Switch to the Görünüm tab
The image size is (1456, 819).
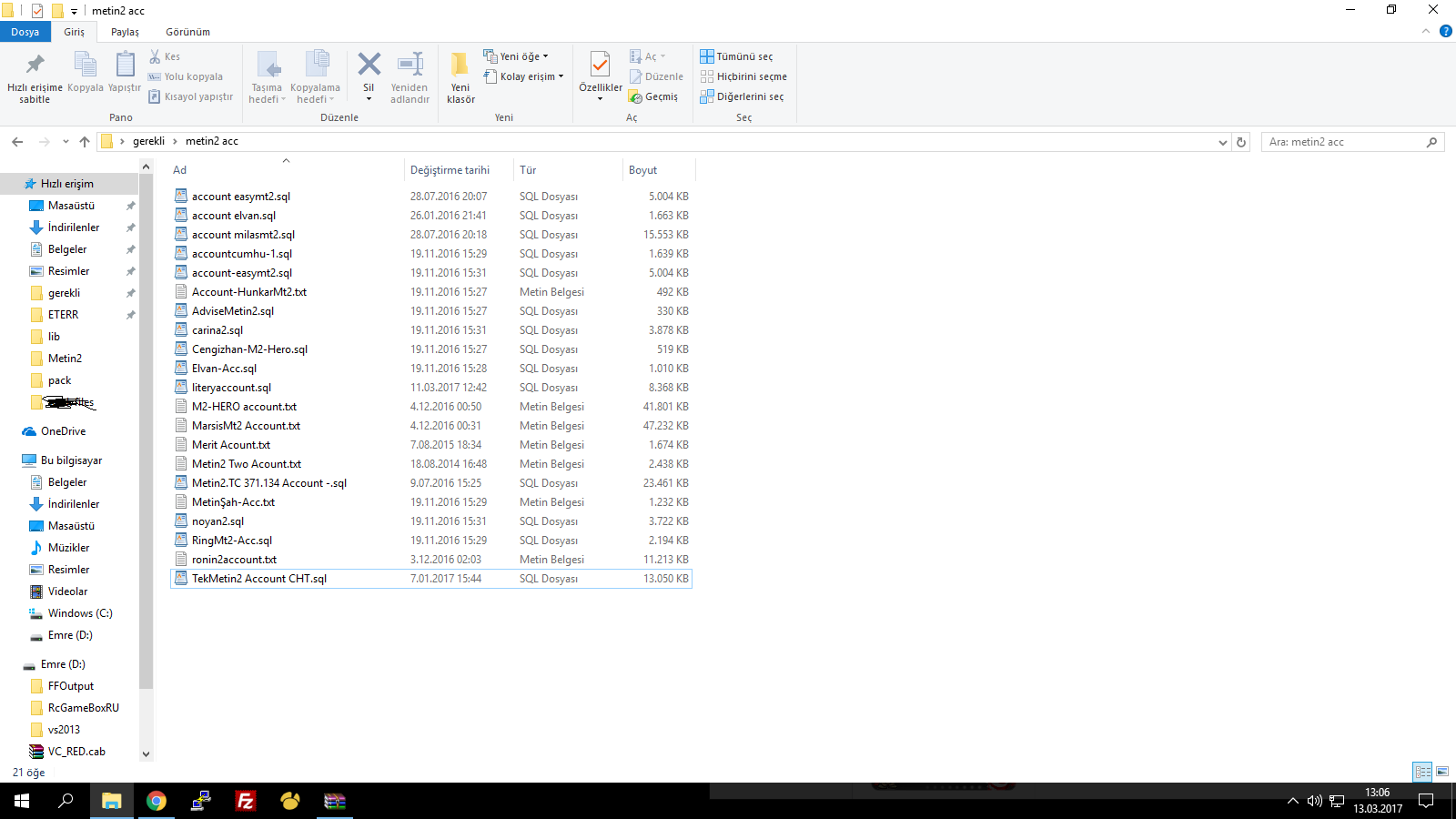tap(187, 32)
